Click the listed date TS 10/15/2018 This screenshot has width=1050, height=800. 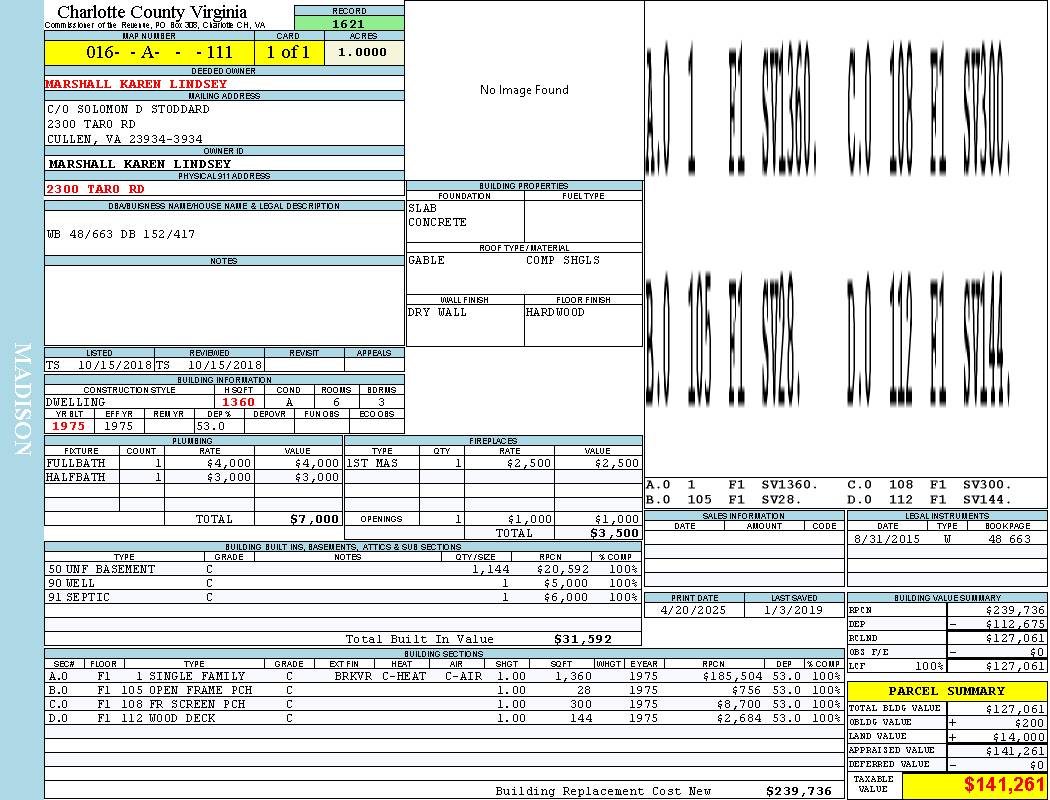coord(99,366)
